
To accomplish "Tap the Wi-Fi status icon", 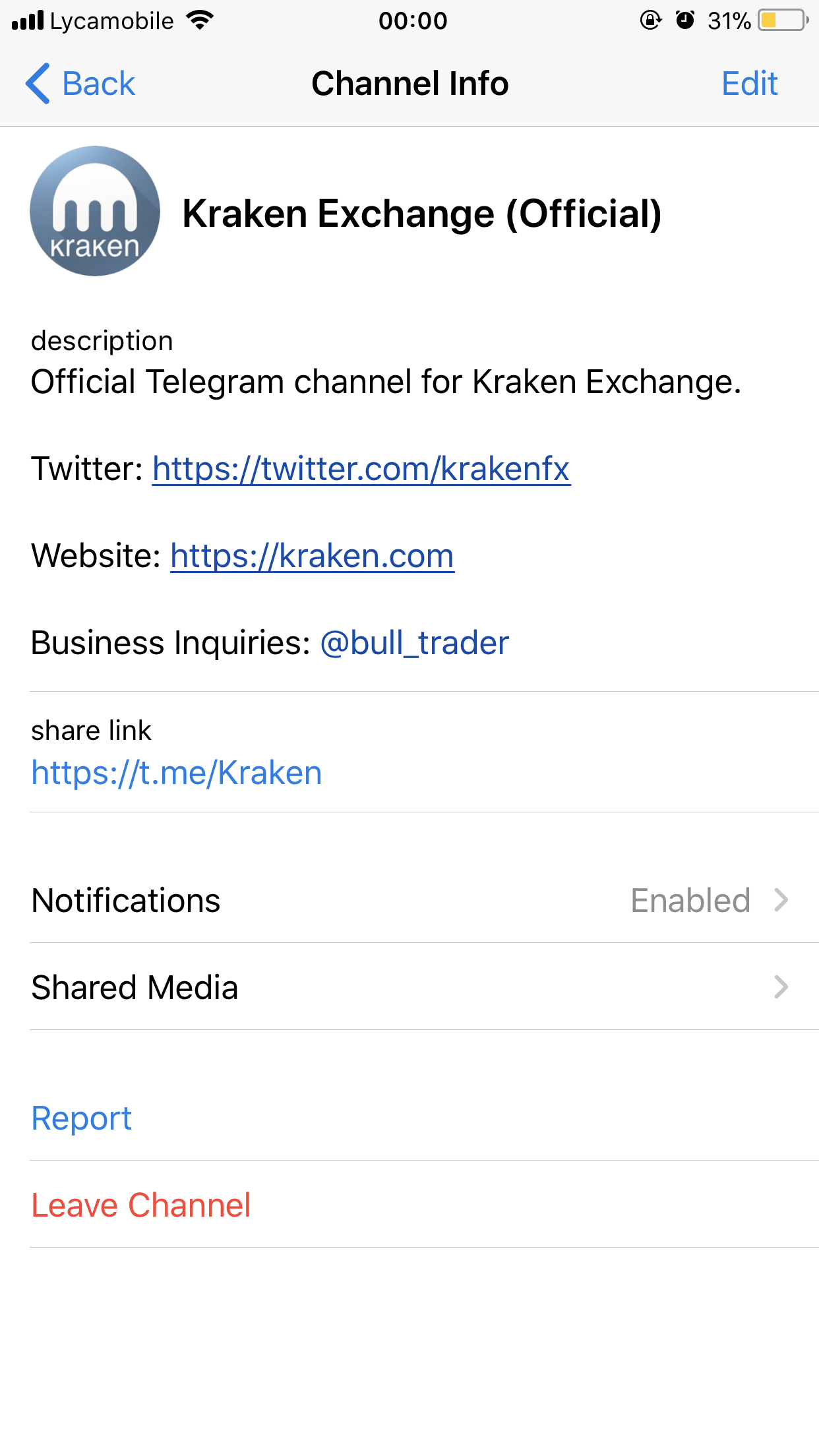I will point(200,20).
